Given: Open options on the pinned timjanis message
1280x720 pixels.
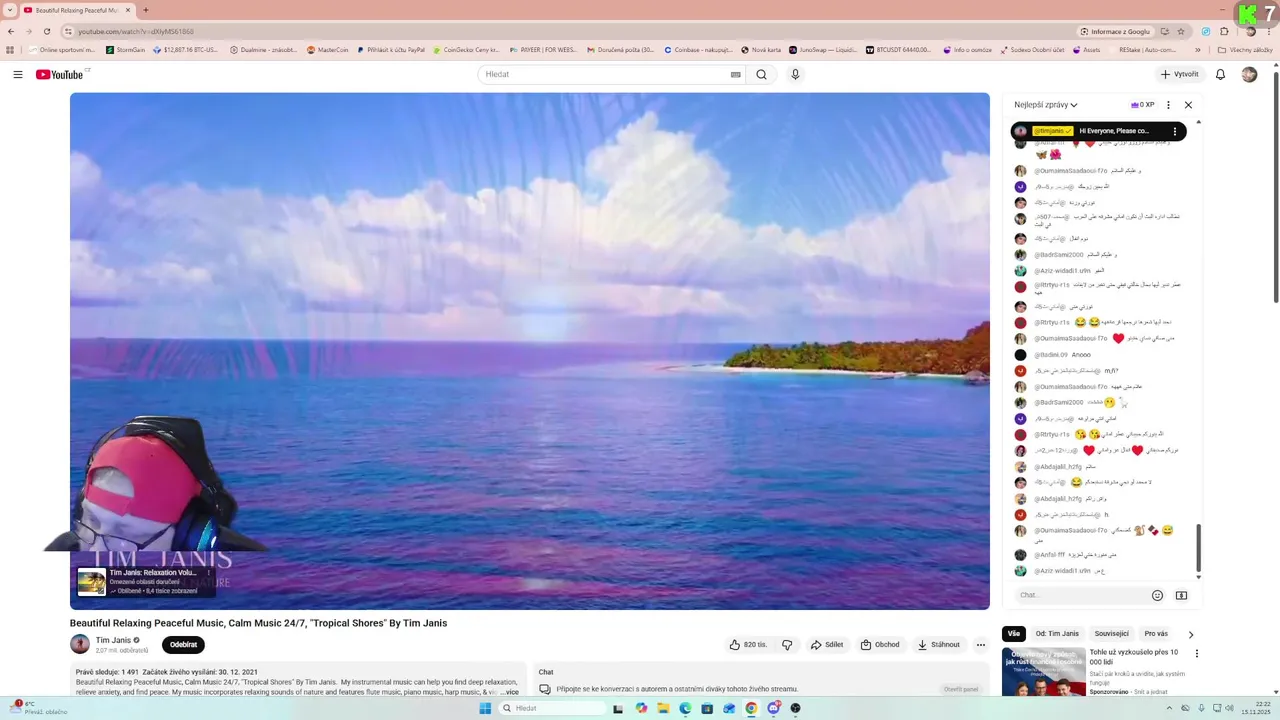Looking at the screenshot, I should (x=1175, y=131).
